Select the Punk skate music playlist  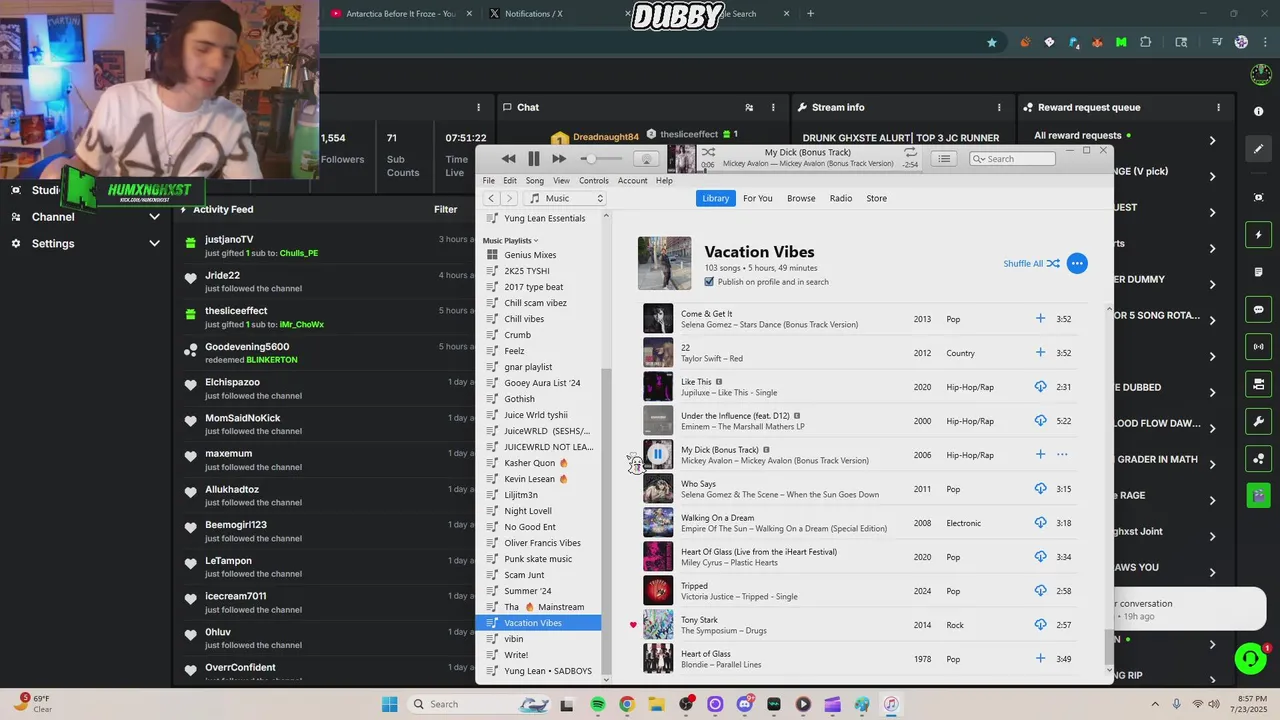click(x=538, y=559)
